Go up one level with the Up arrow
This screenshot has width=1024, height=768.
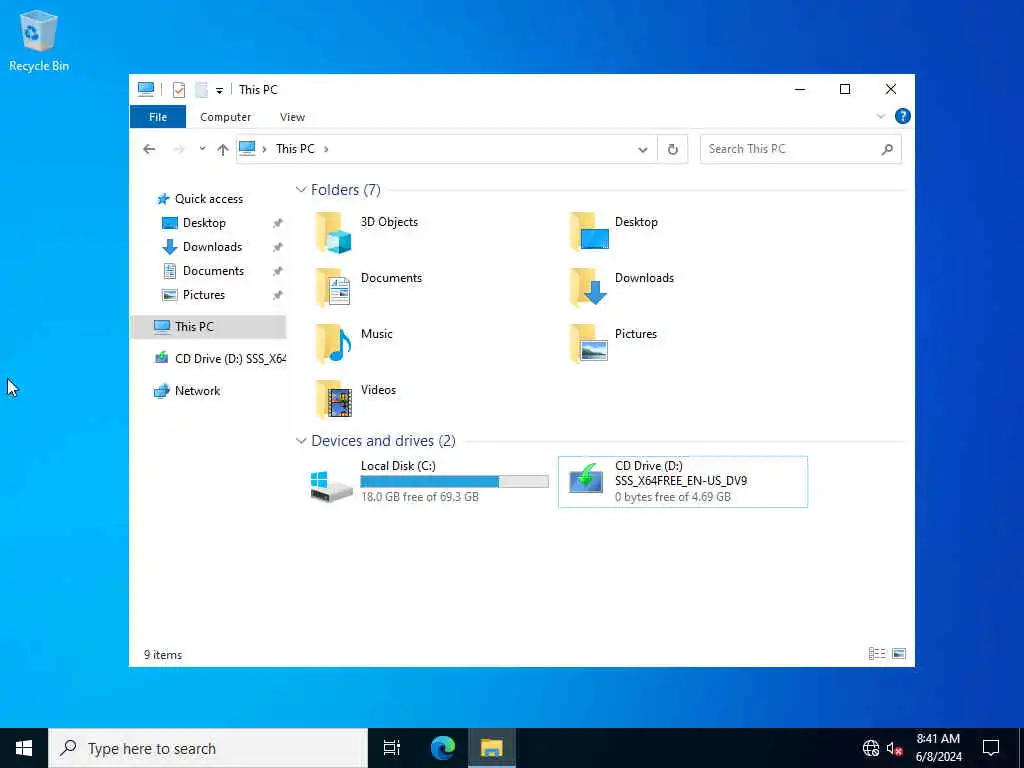pyautogui.click(x=223, y=149)
